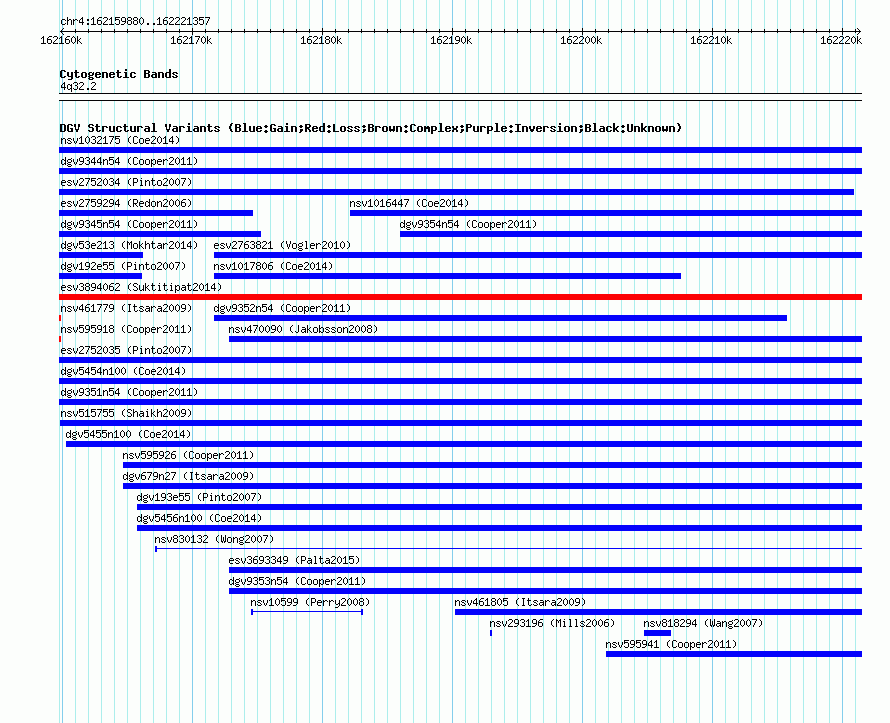Open dgv9352n54 (Cooper2011) label

(x=282, y=308)
